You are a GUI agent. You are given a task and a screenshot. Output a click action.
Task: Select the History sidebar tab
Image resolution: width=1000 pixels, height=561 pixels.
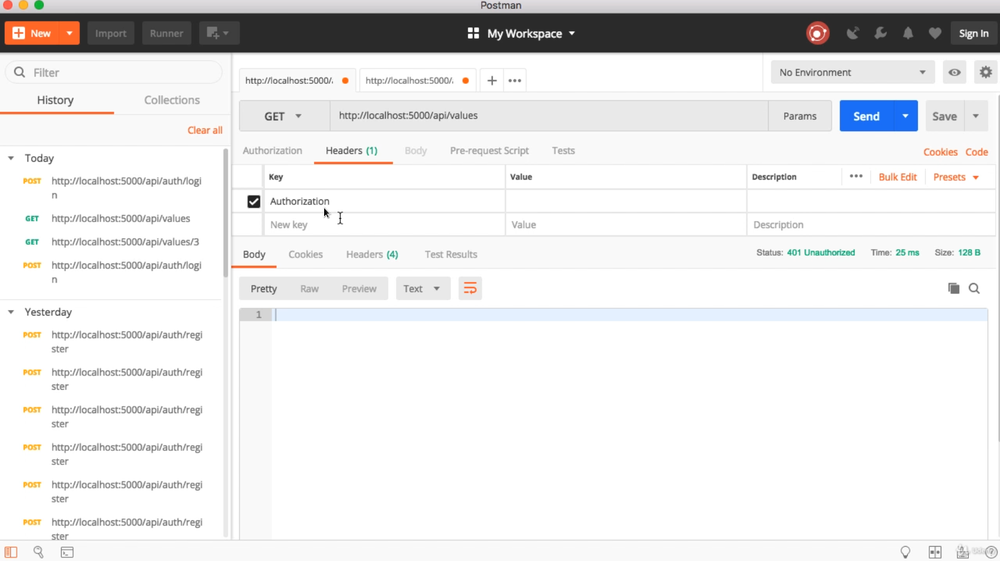(55, 100)
